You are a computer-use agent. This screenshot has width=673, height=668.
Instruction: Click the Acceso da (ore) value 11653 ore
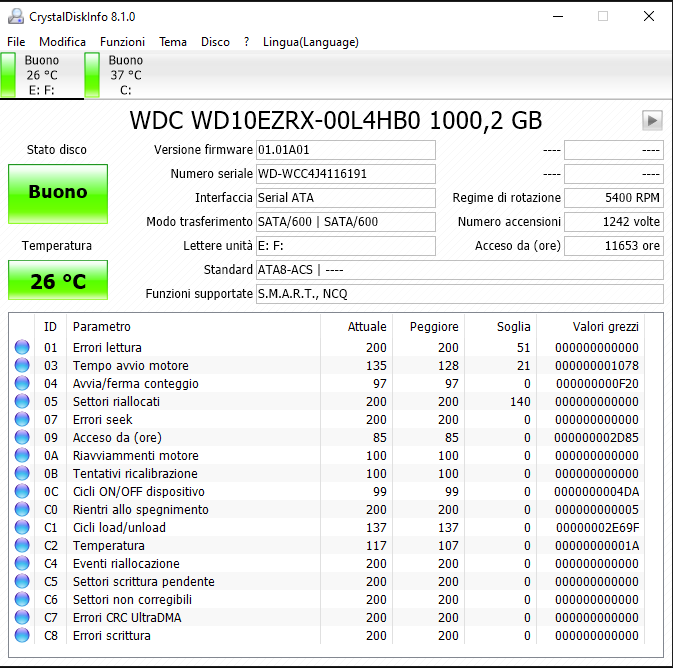[x=614, y=246]
